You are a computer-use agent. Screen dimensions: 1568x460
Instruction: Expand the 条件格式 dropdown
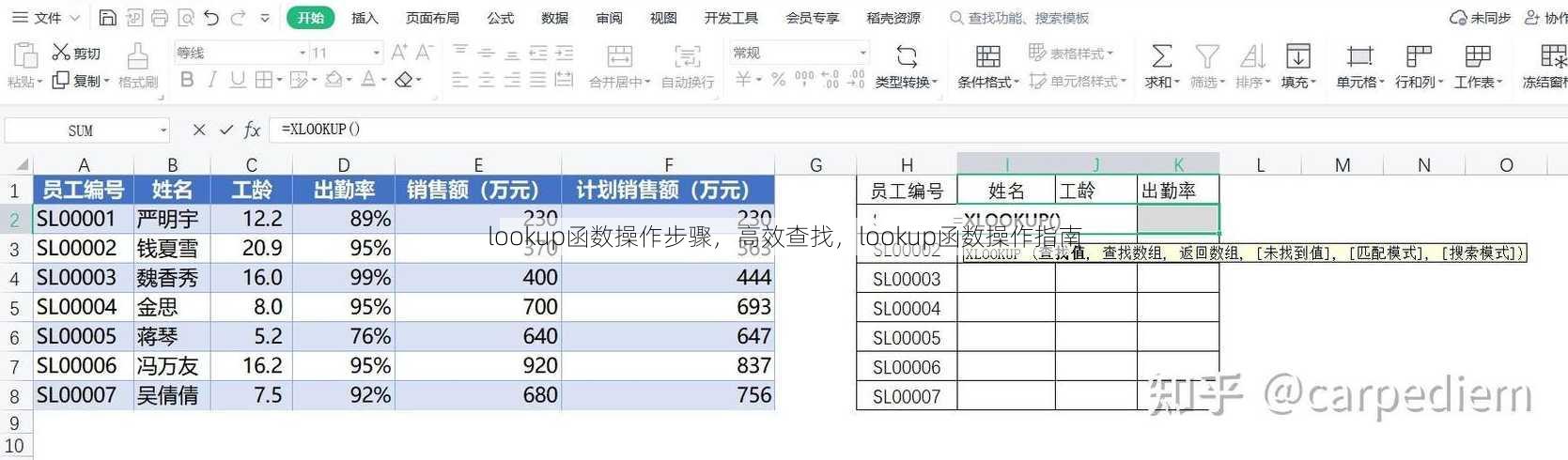pos(1017,83)
